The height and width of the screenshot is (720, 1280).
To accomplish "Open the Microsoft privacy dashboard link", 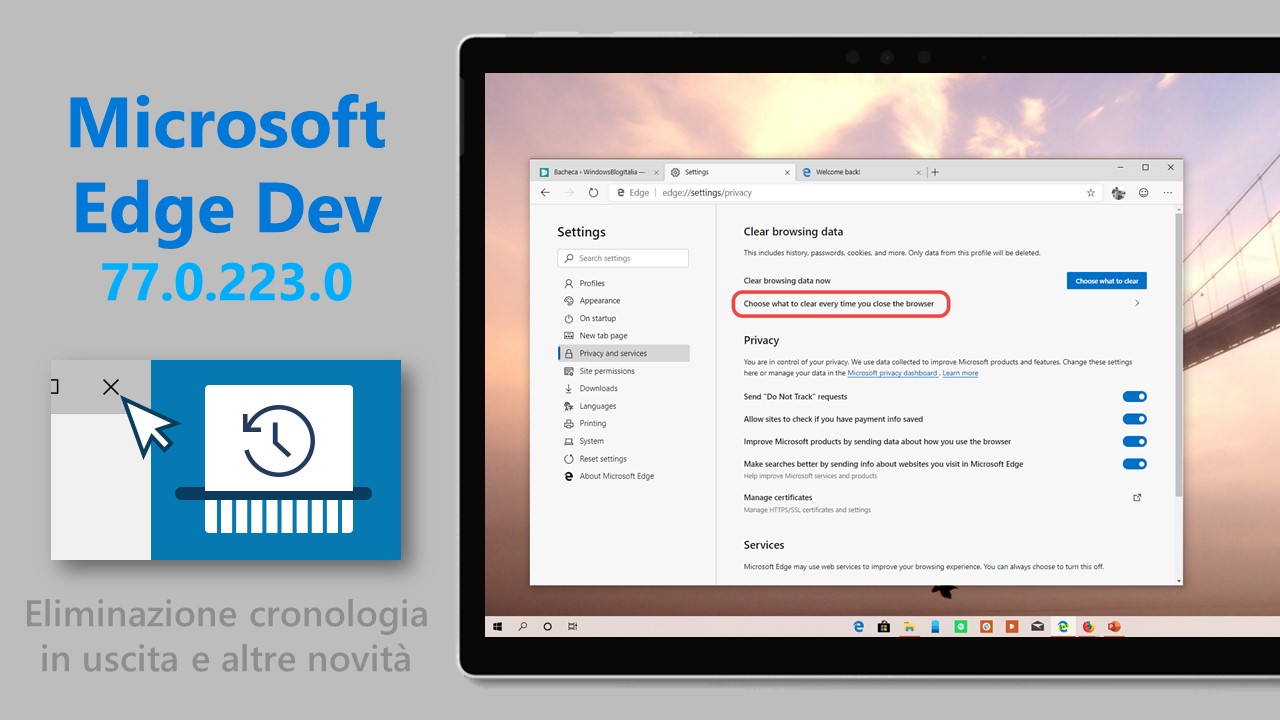I will [x=893, y=373].
